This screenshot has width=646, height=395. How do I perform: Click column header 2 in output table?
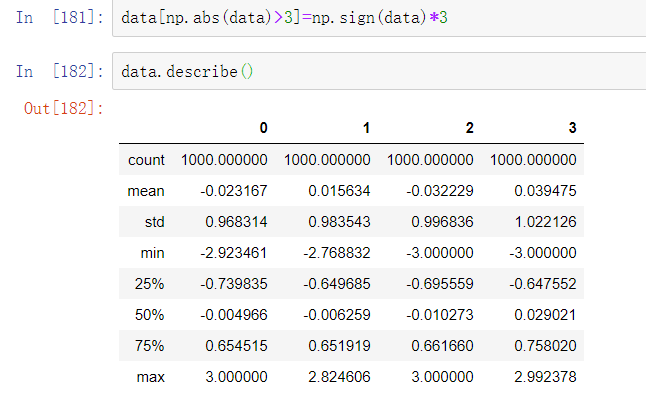[469, 128]
